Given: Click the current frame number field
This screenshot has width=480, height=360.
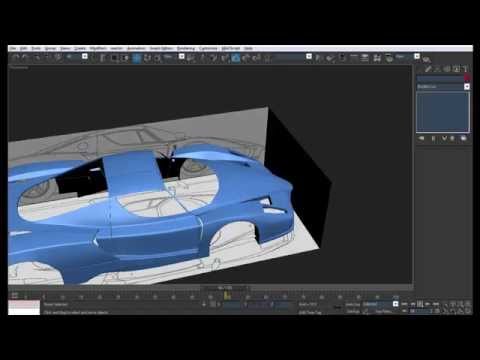Looking at the screenshot, I should tap(421, 311).
